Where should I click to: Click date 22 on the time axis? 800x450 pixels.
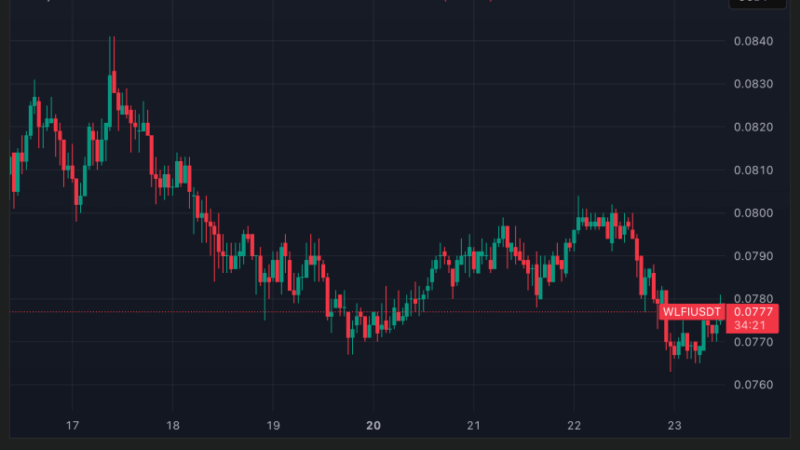[x=573, y=425]
